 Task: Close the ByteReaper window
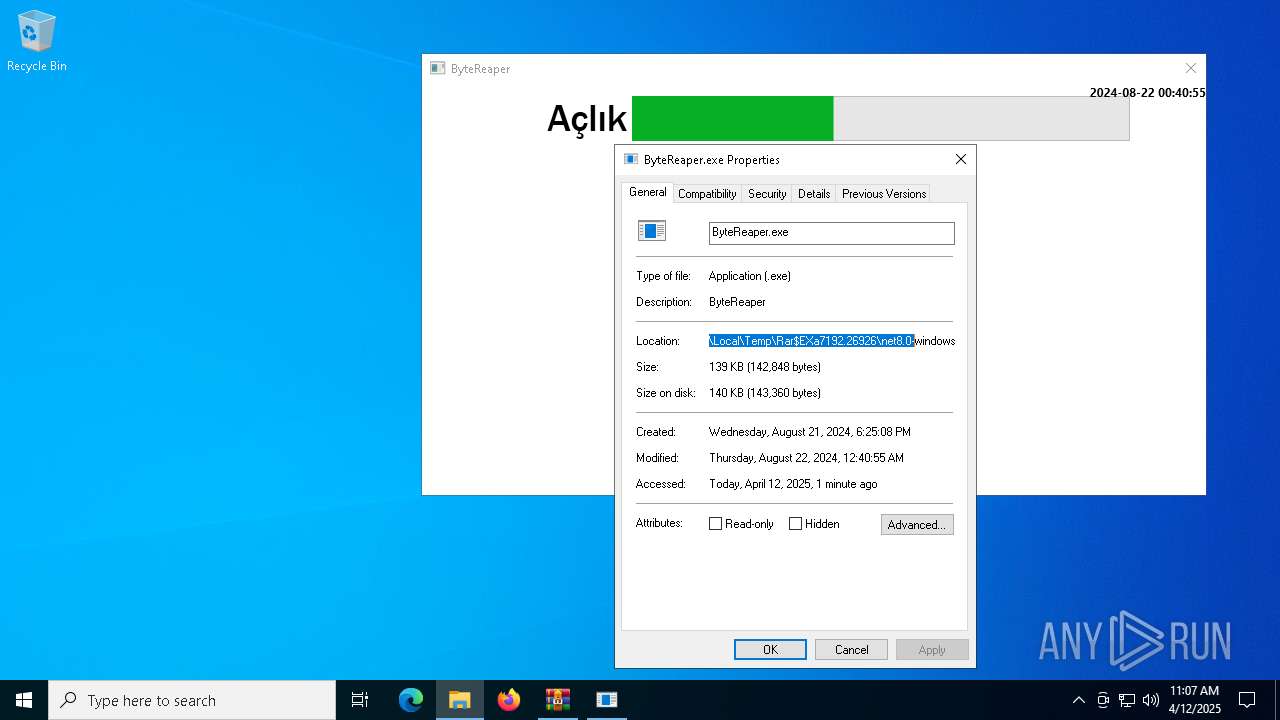pos(1190,68)
